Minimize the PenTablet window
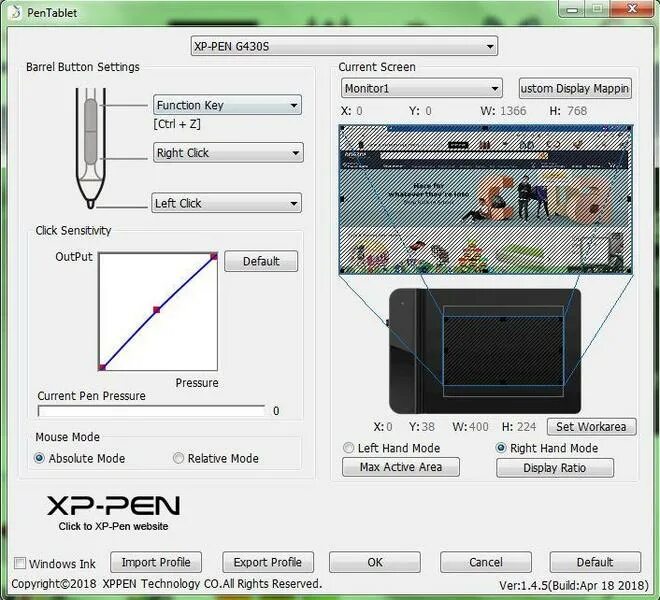The image size is (660, 600). [572, 9]
